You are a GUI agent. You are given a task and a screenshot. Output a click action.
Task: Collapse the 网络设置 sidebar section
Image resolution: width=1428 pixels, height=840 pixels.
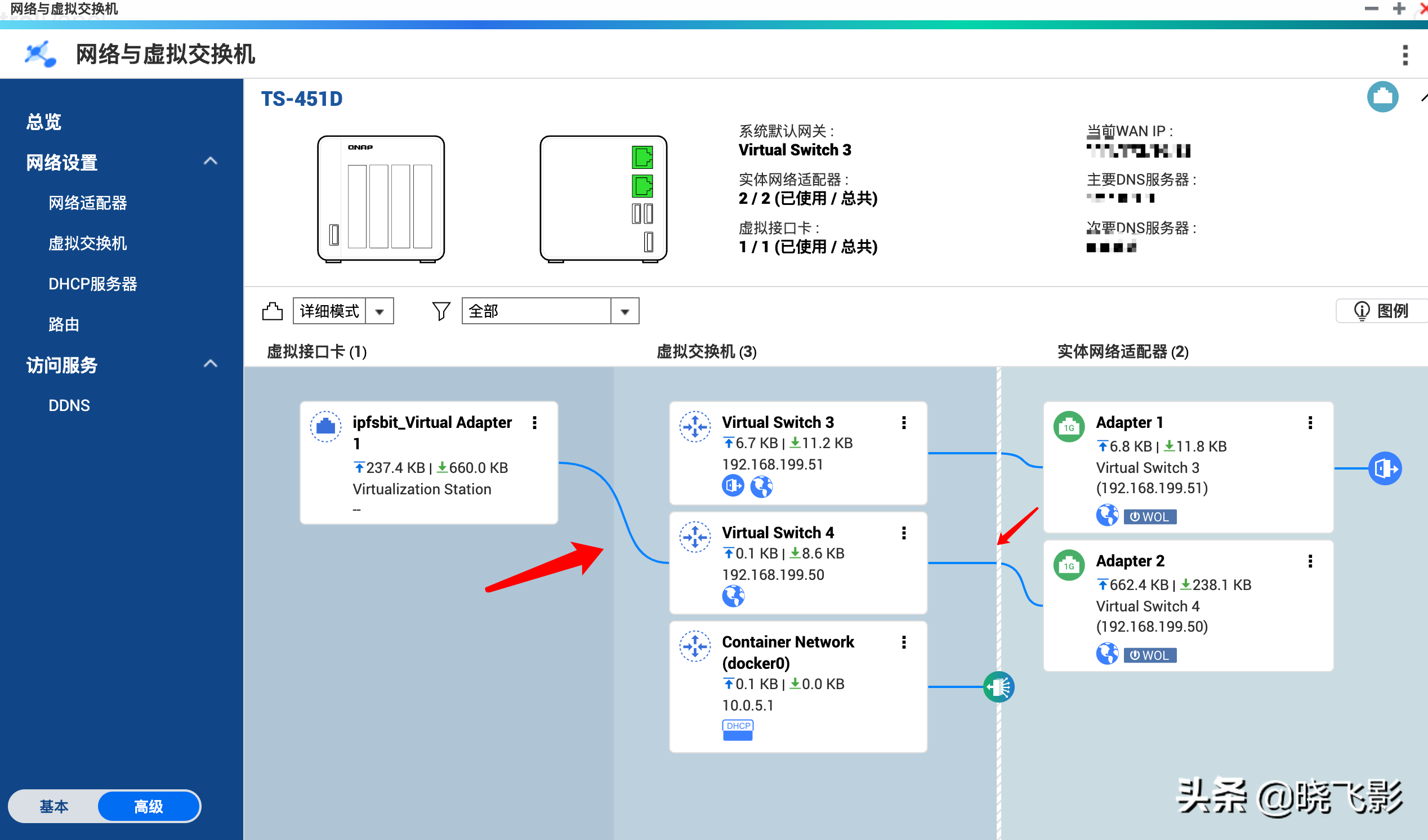click(210, 162)
